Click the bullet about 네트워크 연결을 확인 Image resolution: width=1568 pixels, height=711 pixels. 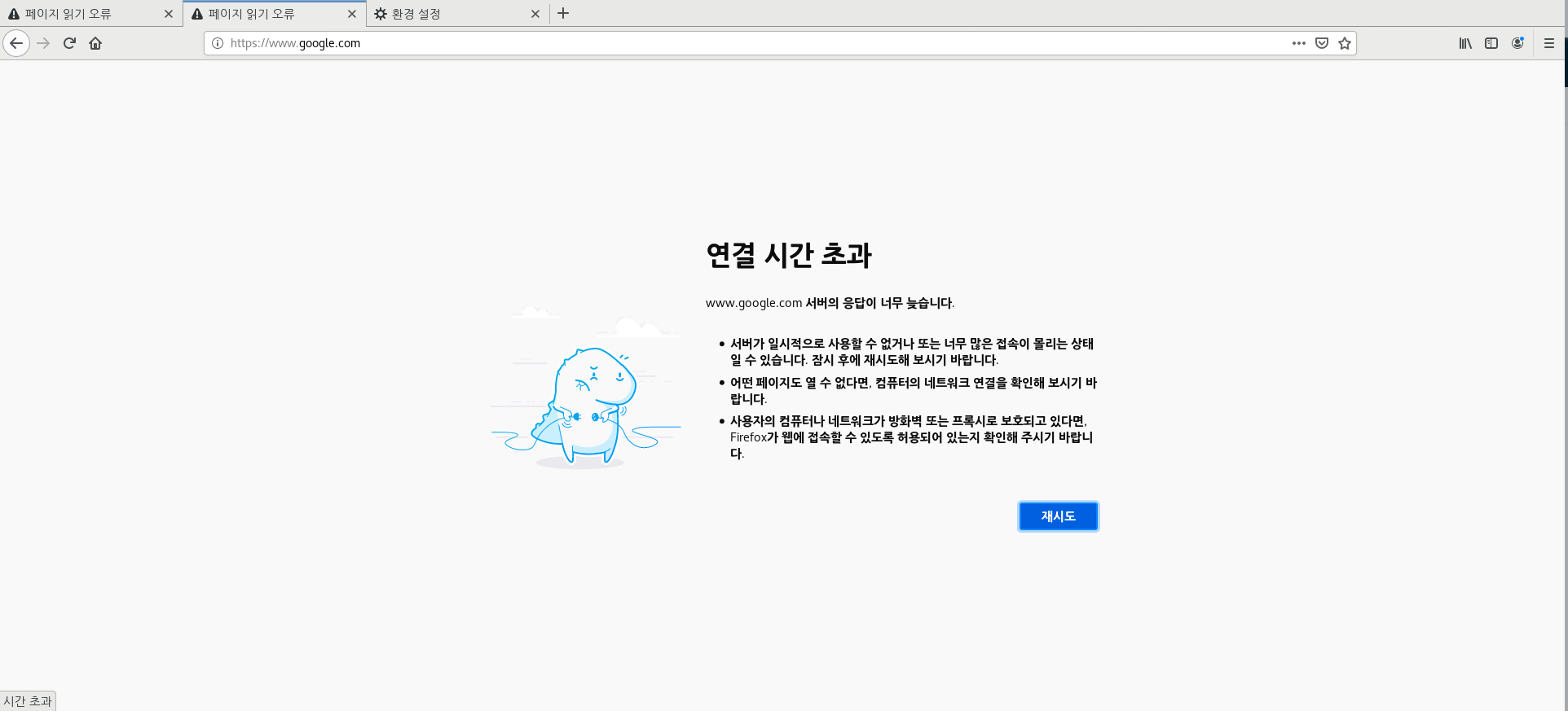pyautogui.click(x=914, y=391)
